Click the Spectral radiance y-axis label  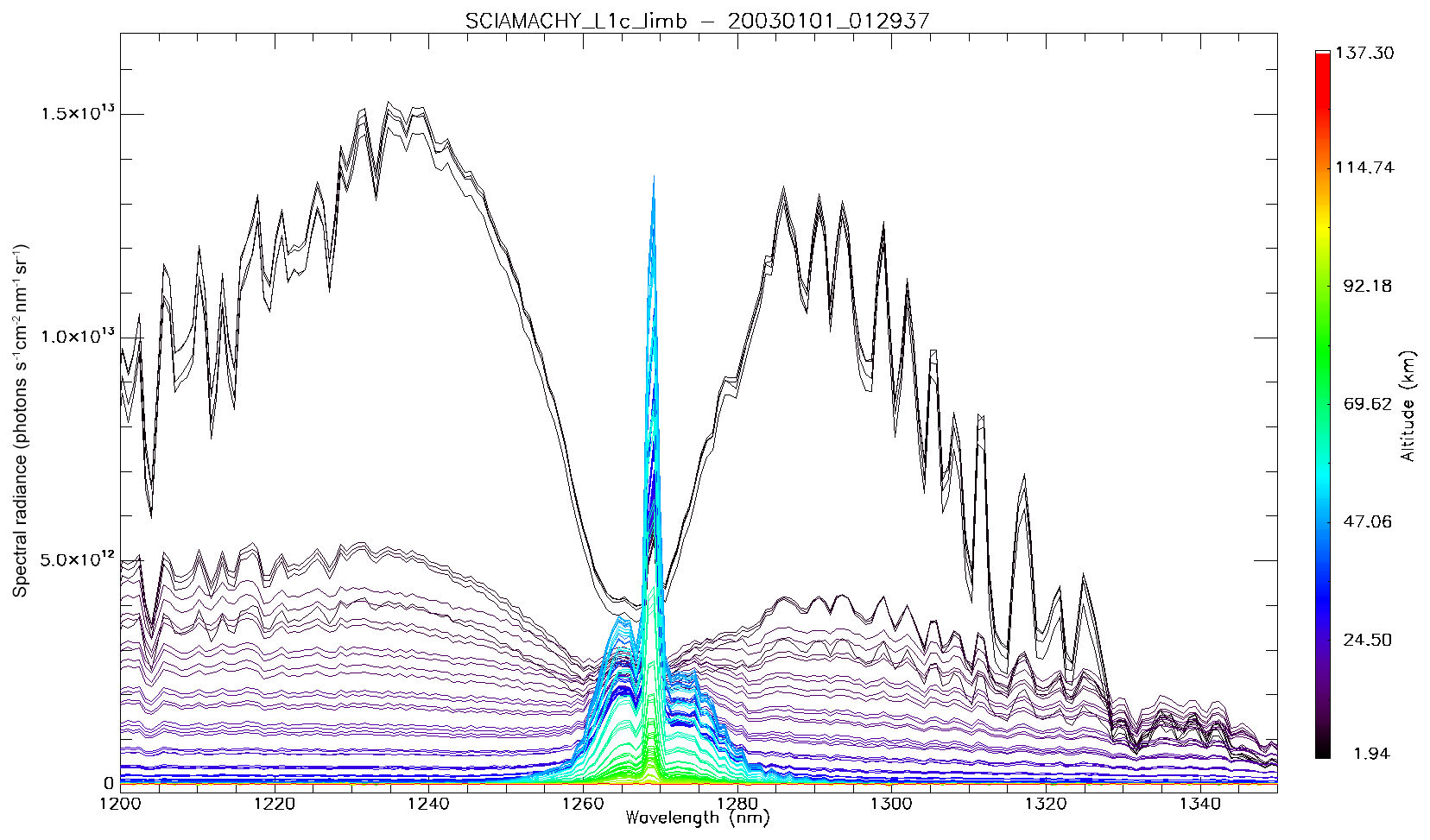point(20,420)
